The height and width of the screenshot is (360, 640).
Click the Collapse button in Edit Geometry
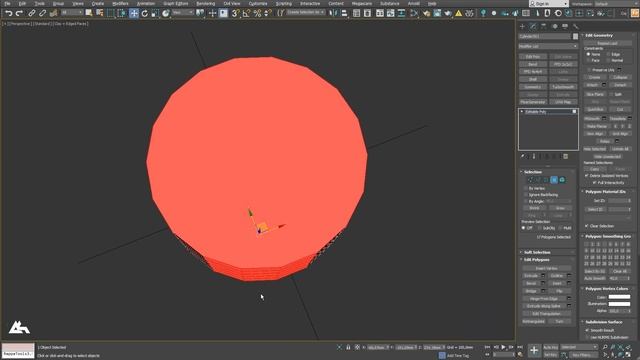(620, 77)
